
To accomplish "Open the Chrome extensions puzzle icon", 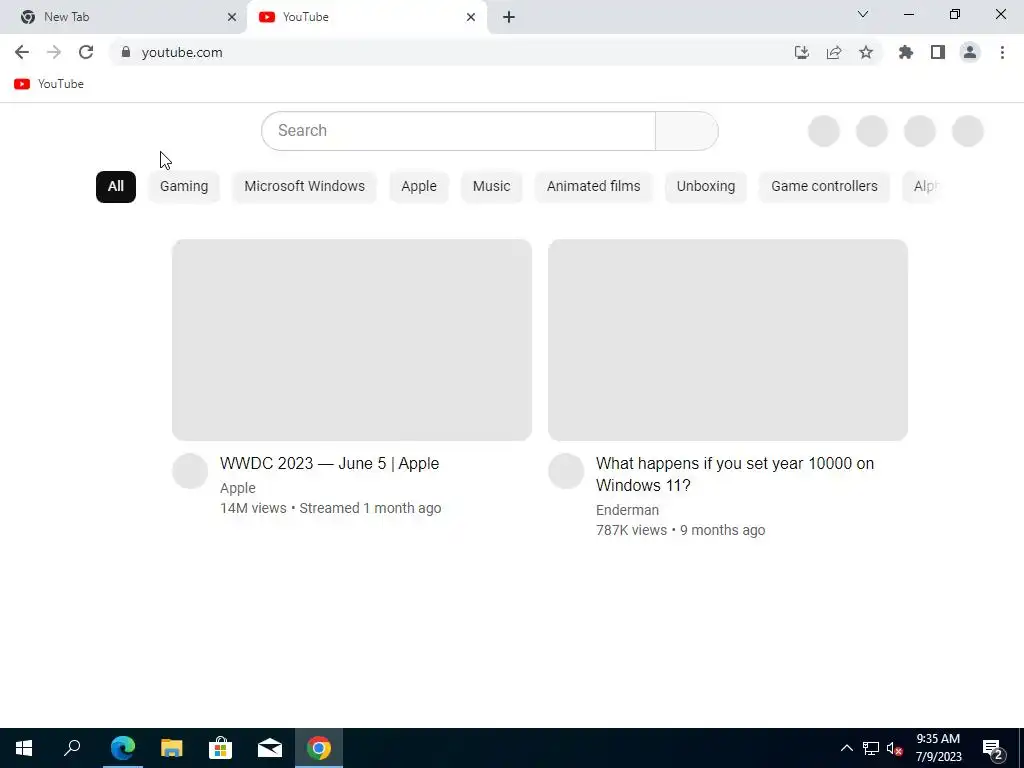I will [906, 52].
